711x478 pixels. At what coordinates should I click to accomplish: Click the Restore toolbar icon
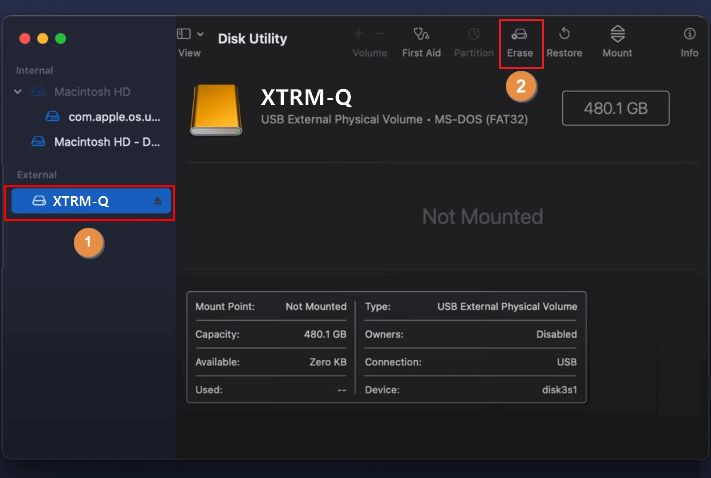coord(564,34)
